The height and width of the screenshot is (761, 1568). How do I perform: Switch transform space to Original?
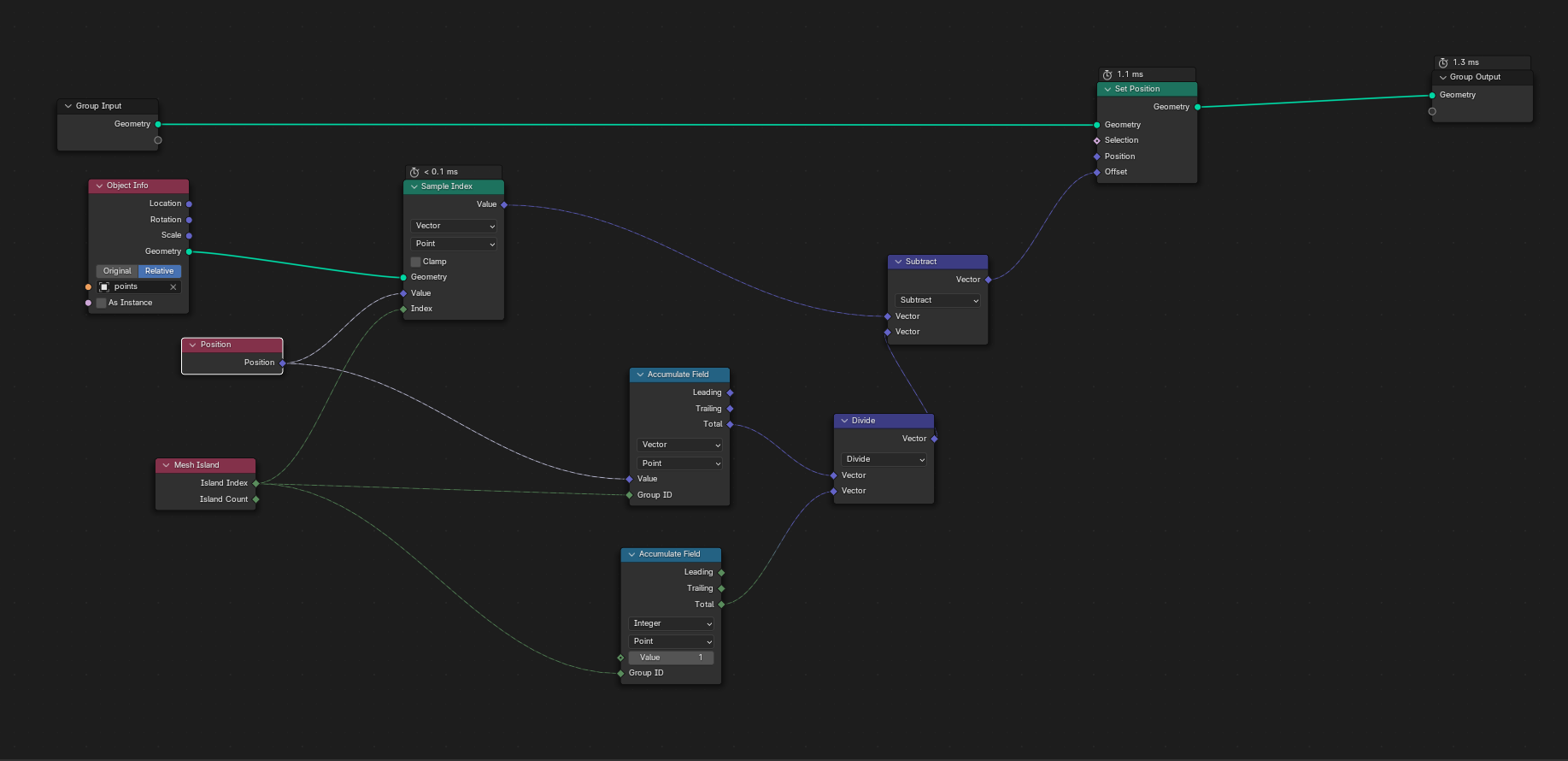[117, 271]
